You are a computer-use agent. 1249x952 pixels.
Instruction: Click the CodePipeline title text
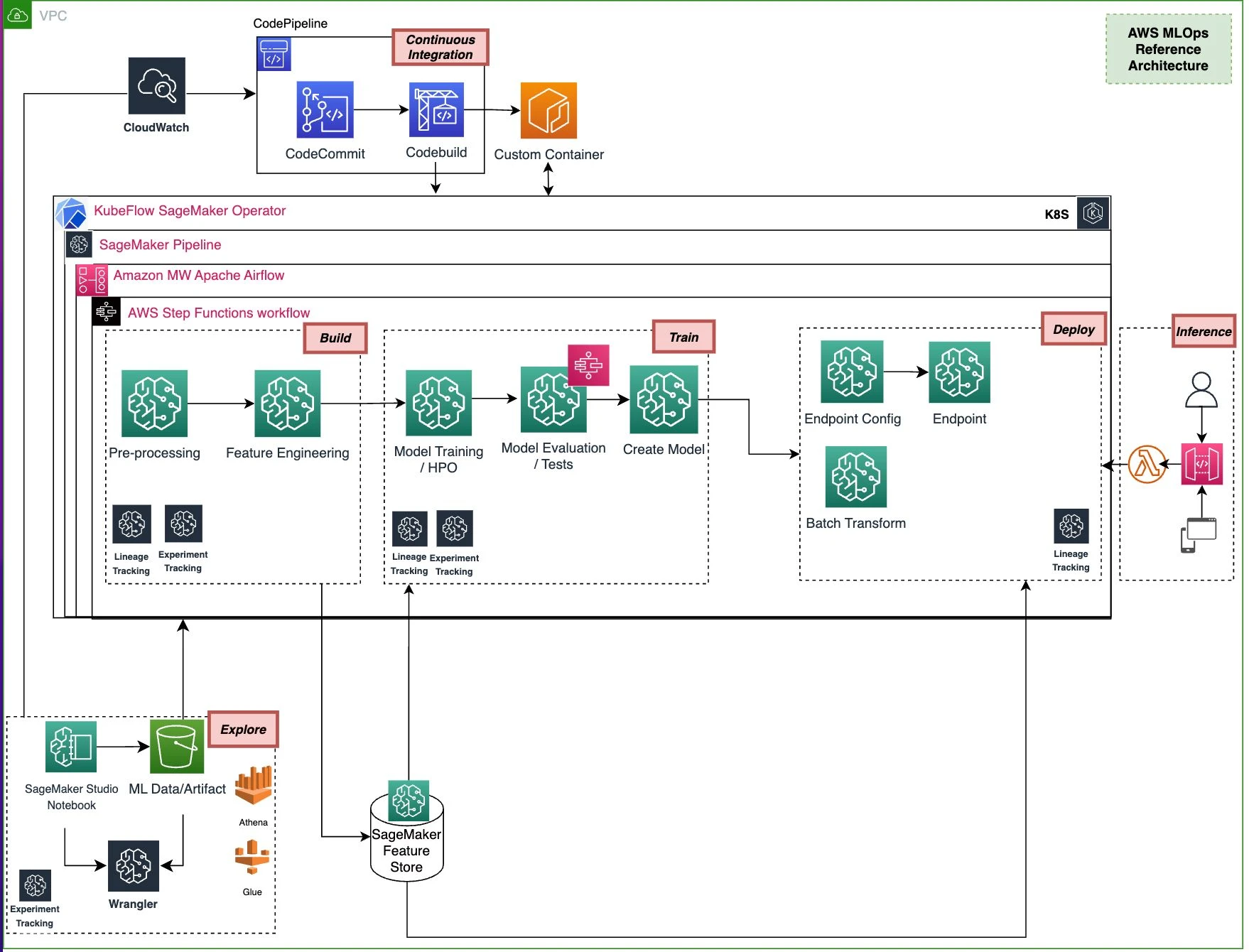tap(291, 23)
